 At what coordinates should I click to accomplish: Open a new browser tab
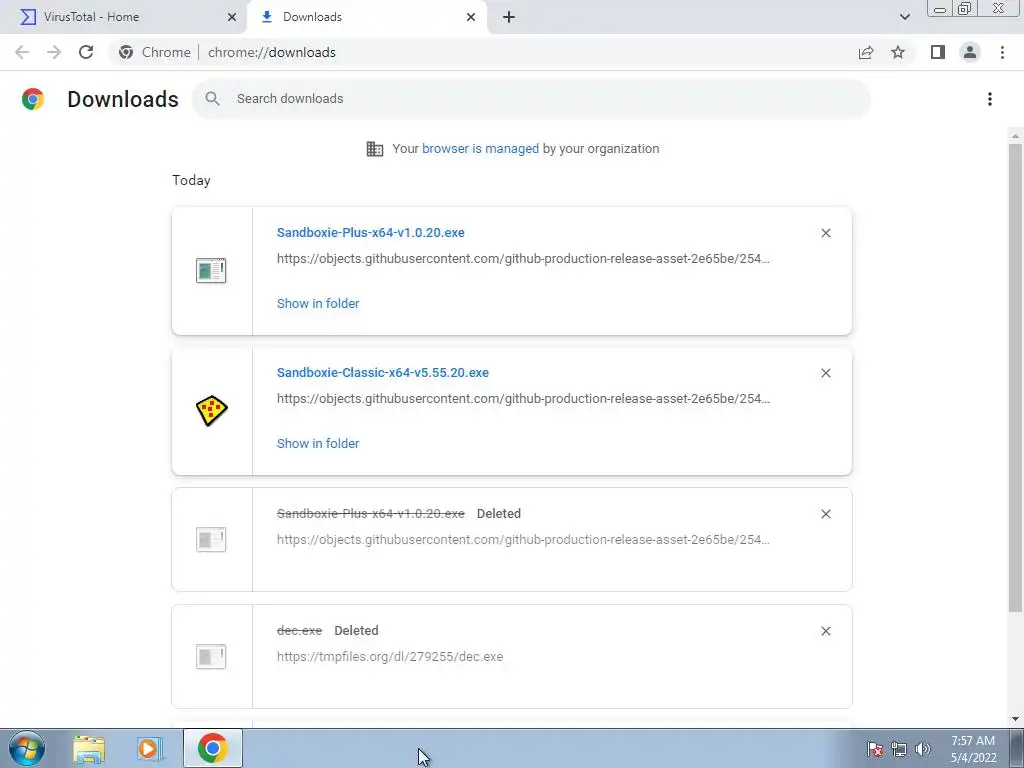coord(509,17)
